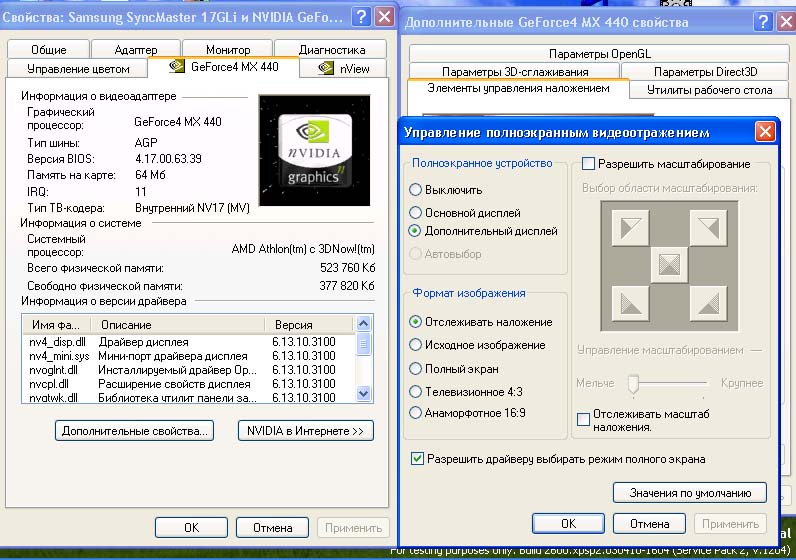Viewport: 796px width, 560px height.
Task: Select the Основной дисплей radio button
Action: click(x=415, y=213)
